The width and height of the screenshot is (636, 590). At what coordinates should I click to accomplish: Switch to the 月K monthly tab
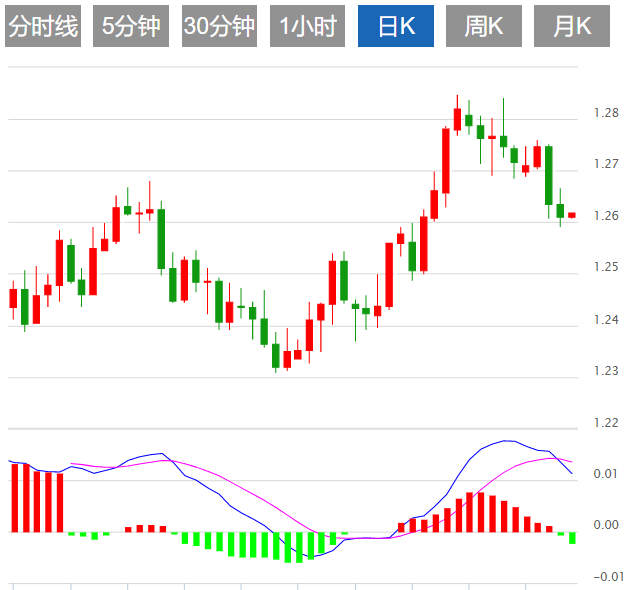(x=572, y=26)
